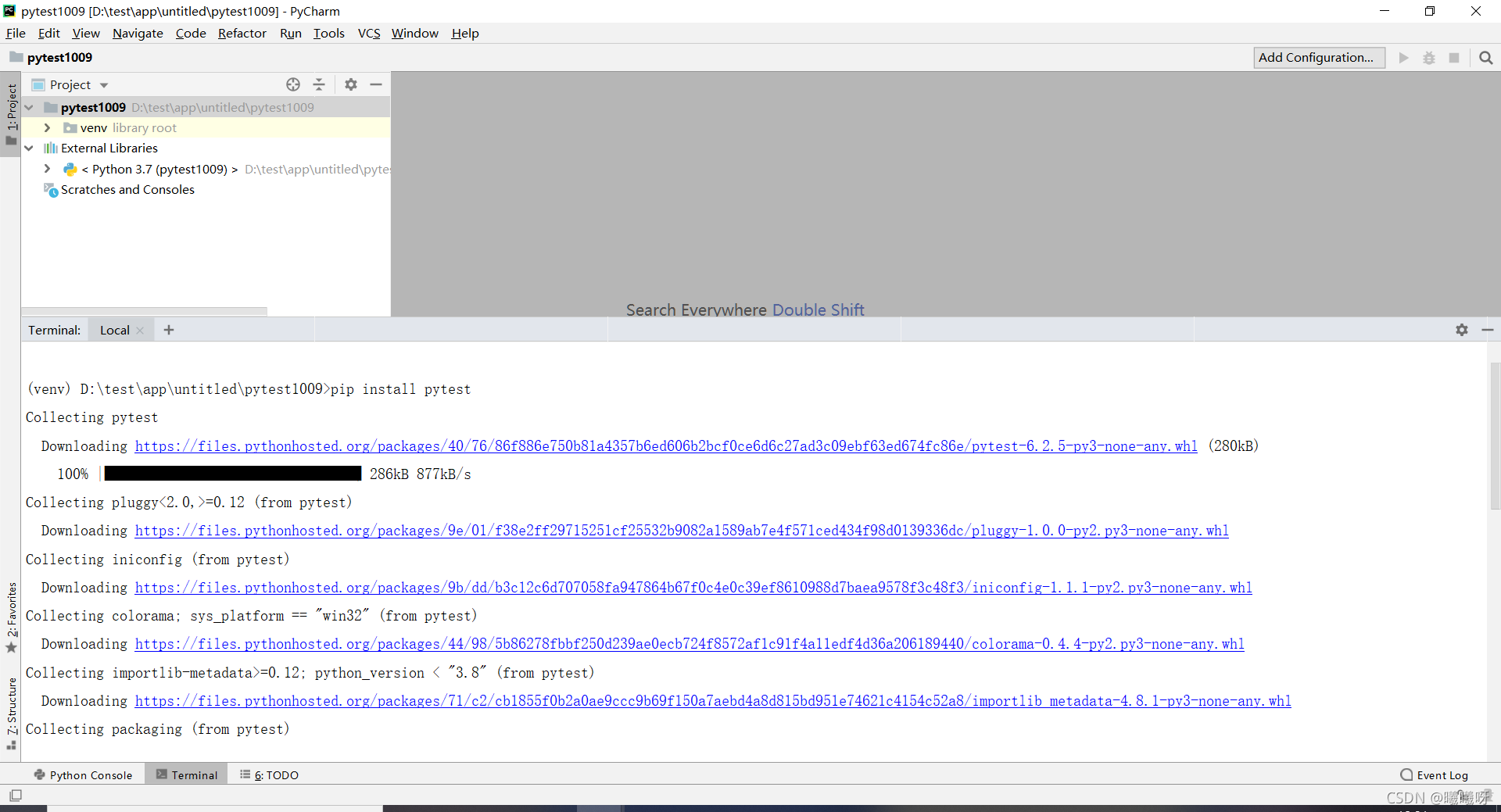Open the iniconfig-1.1.1 wheel download link
Viewport: 1501px width, 812px height.
point(693,587)
